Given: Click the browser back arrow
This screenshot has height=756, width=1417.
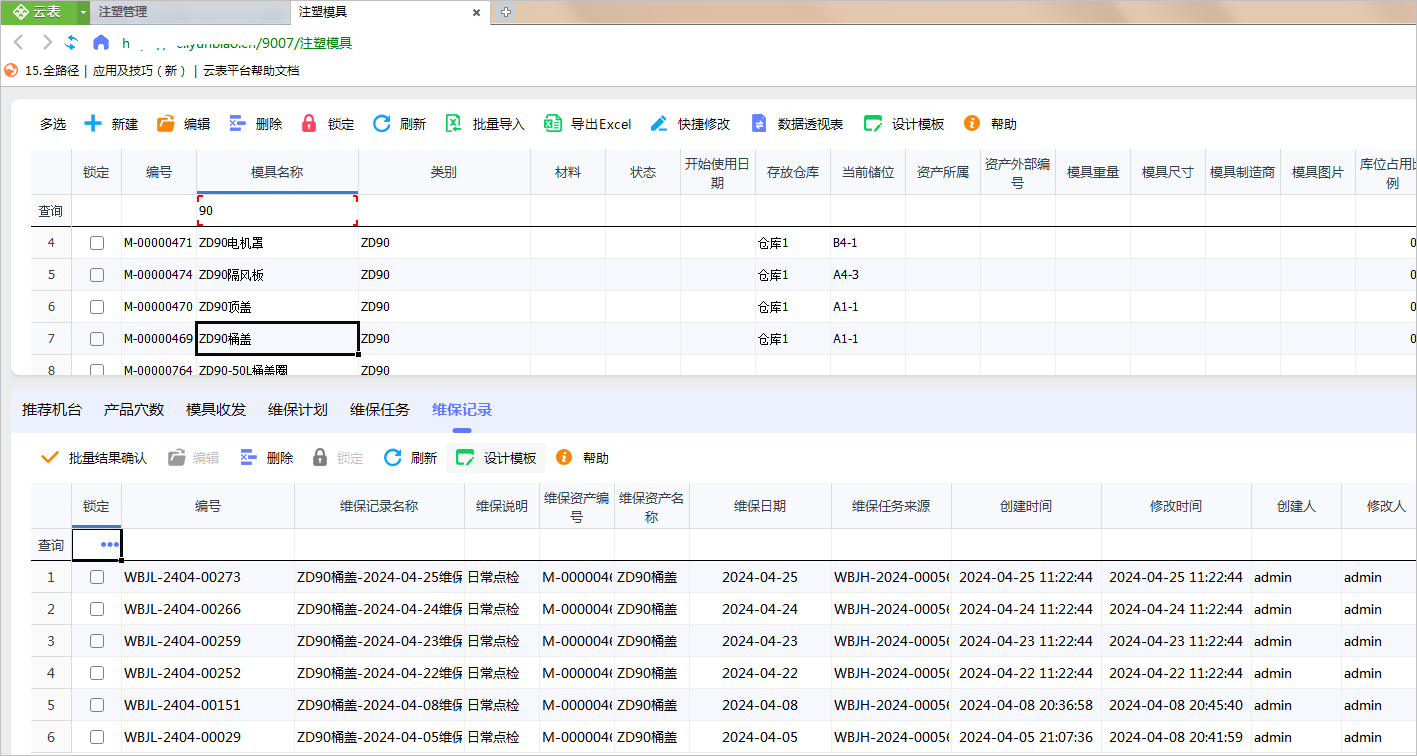Looking at the screenshot, I should click(19, 43).
